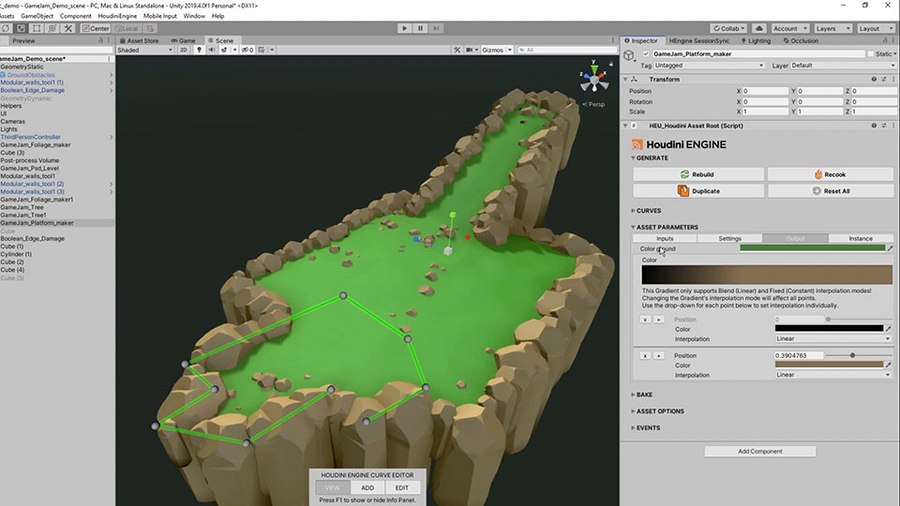Image resolution: width=900 pixels, height=506 pixels.
Task: Open the Layer Default dropdown
Action: pyautogui.click(x=843, y=65)
